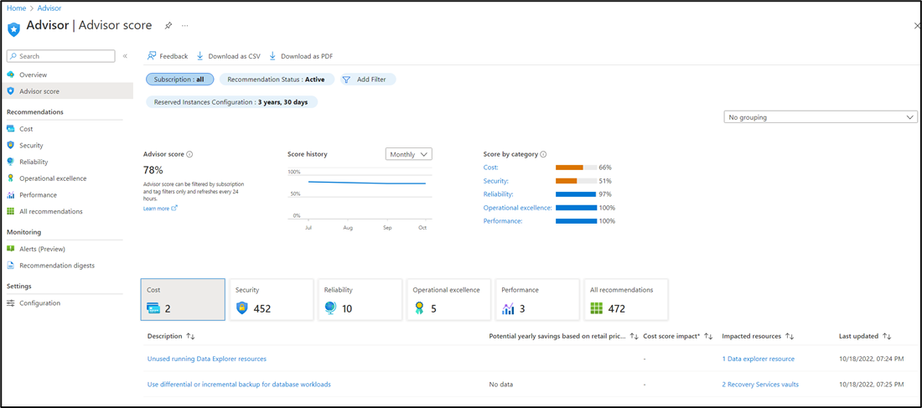Image resolution: width=922 pixels, height=408 pixels.
Task: Click the Recommendation digests document icon
Action: [11, 265]
